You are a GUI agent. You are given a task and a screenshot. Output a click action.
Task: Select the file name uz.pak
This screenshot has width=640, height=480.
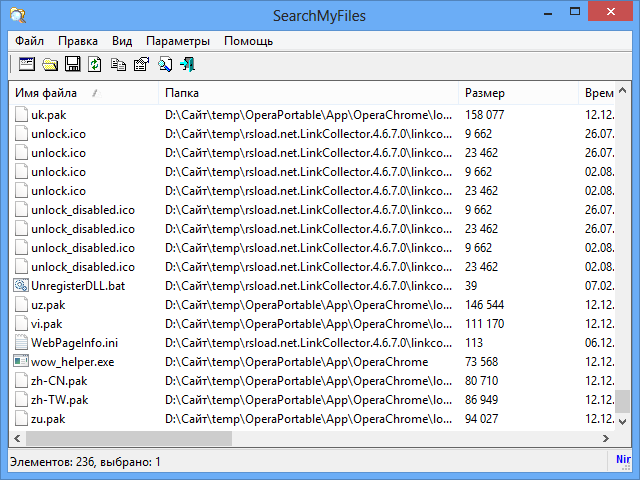pos(48,305)
